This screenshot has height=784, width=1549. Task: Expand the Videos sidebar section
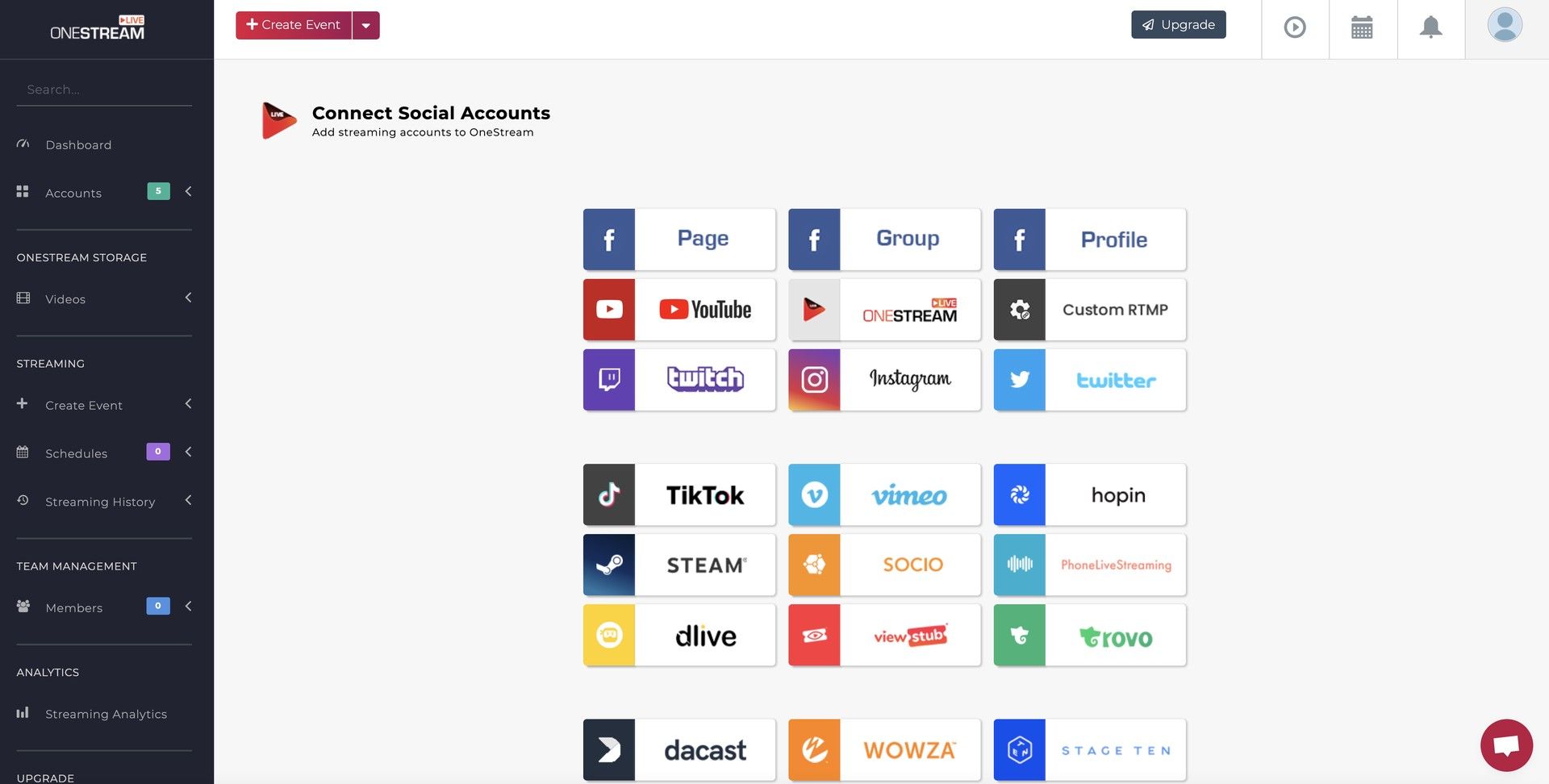188,298
